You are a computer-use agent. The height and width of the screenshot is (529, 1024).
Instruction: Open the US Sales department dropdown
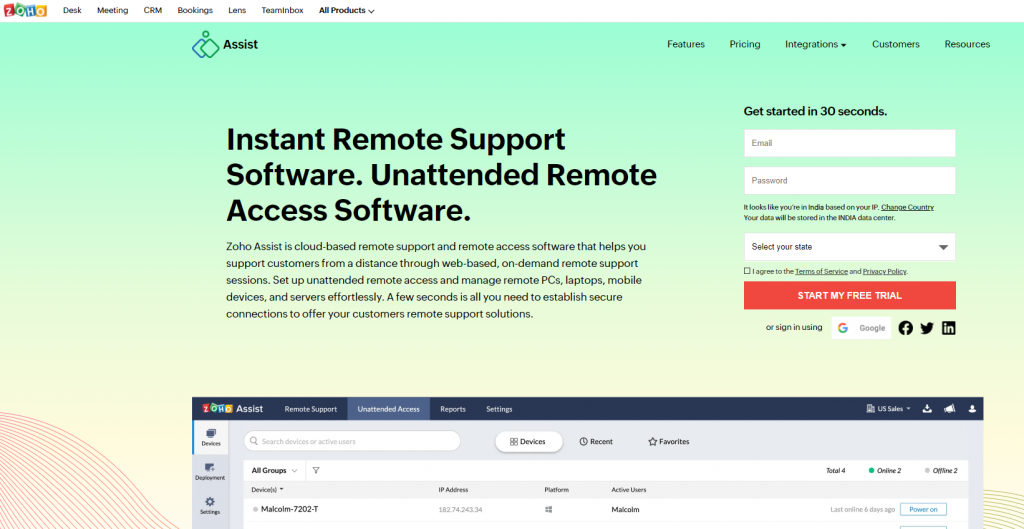tap(888, 409)
